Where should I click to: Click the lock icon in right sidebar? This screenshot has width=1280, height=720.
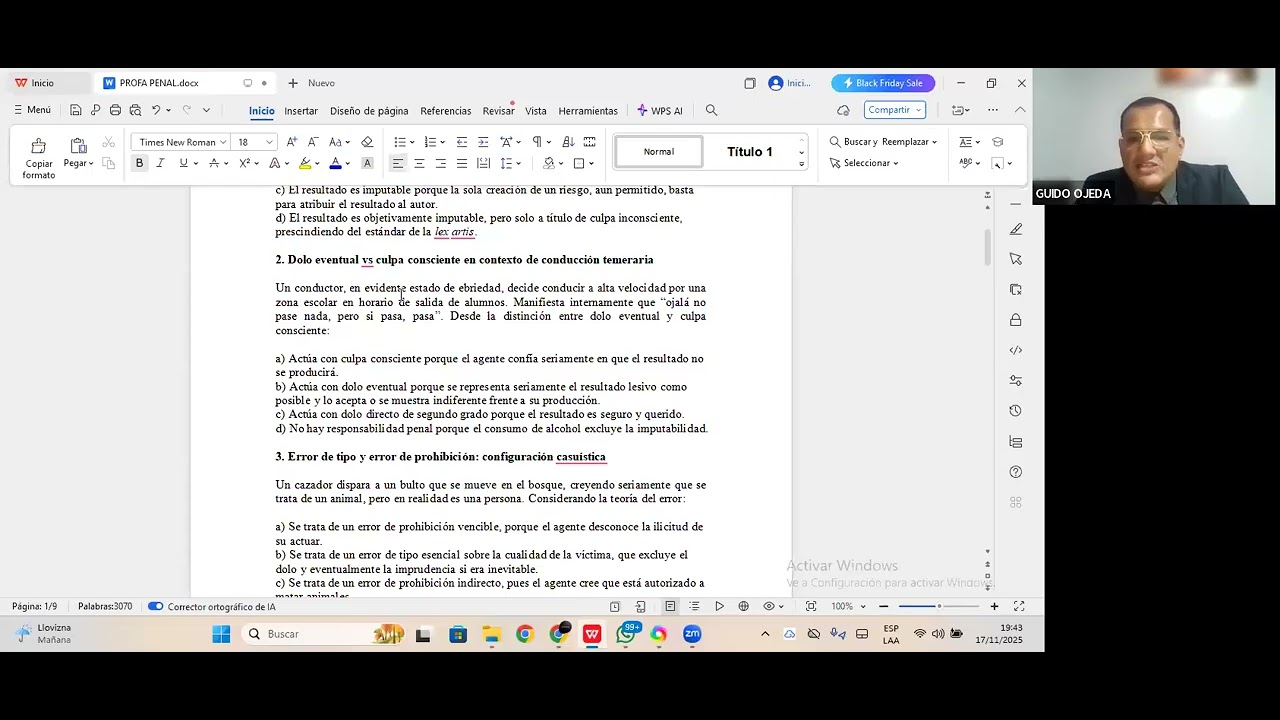coord(1016,320)
